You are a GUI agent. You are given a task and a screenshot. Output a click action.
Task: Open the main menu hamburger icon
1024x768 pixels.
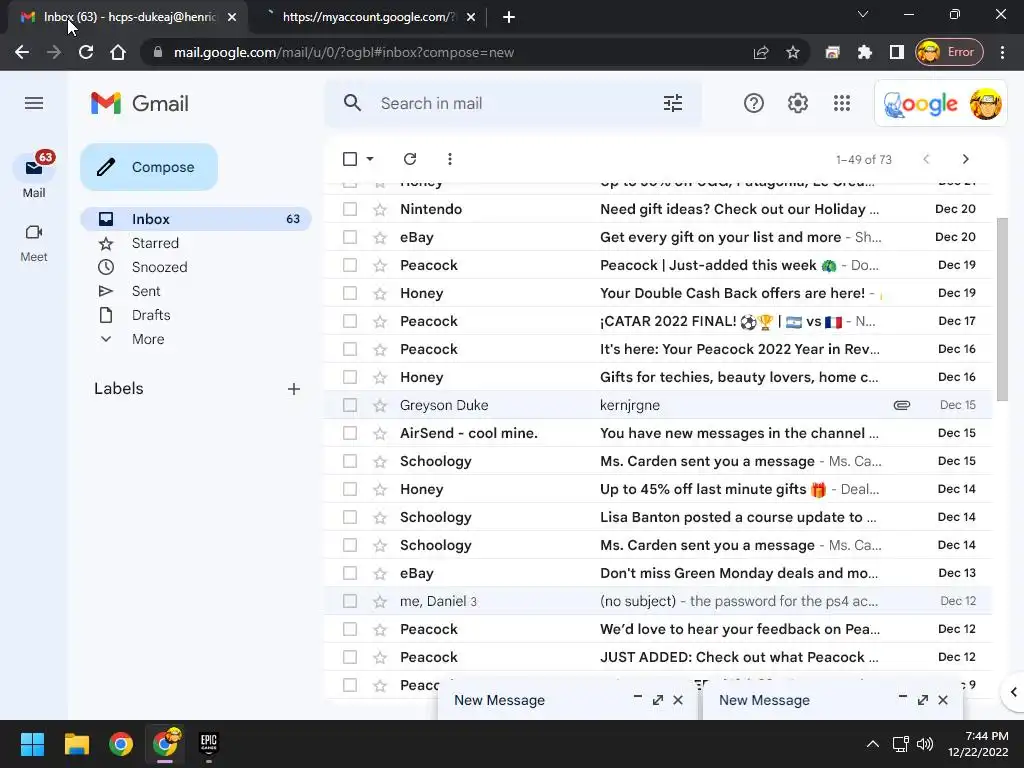click(34, 103)
